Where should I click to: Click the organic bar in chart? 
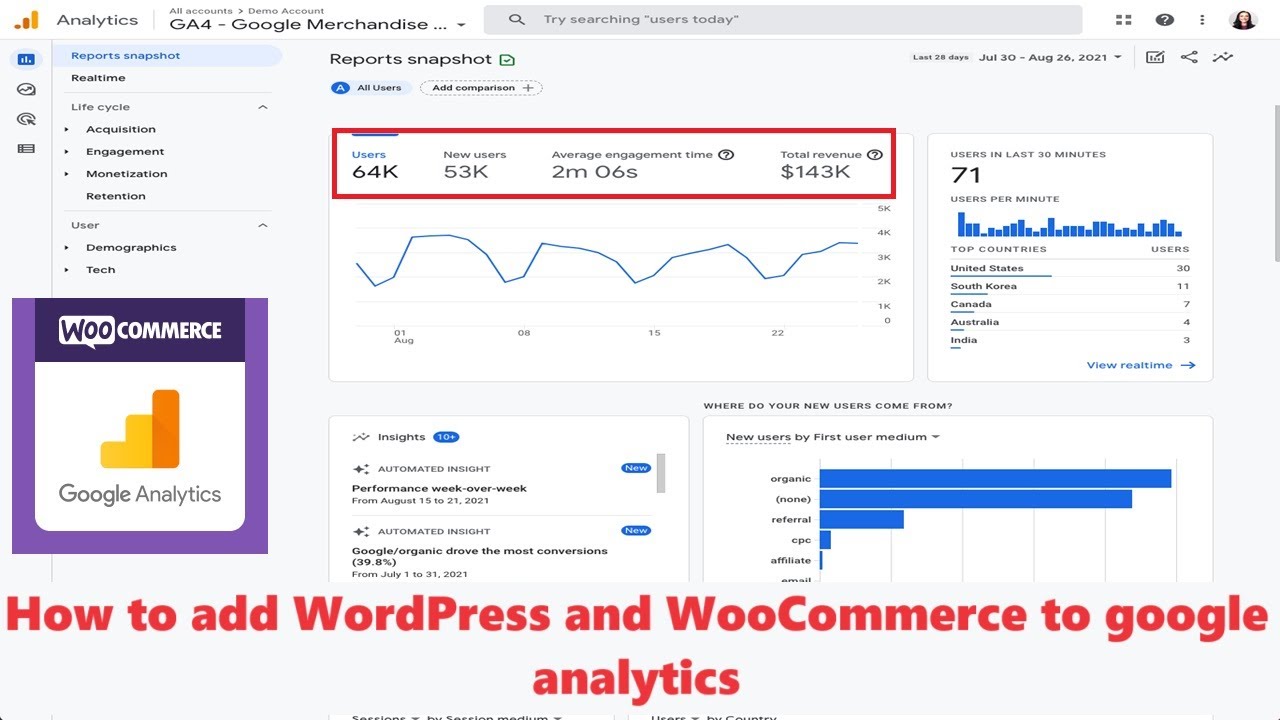tap(995, 479)
